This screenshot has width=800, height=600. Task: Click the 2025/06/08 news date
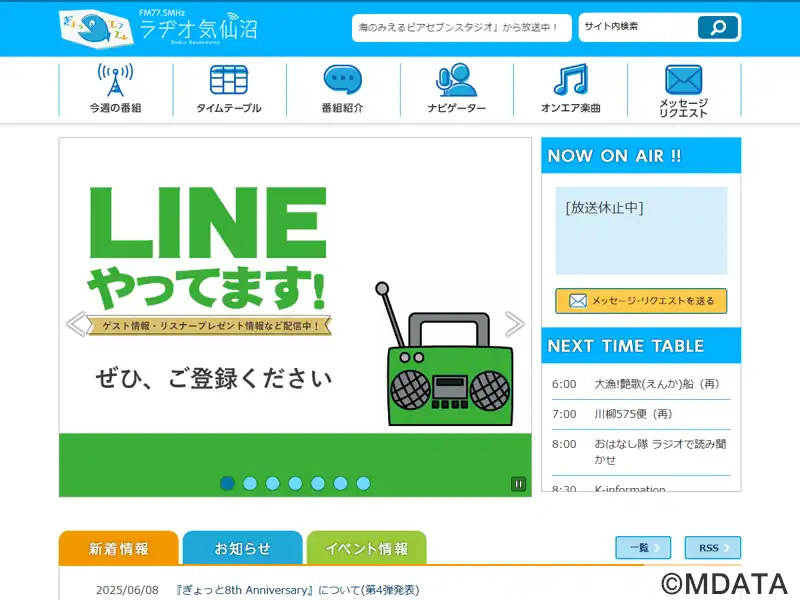128,590
